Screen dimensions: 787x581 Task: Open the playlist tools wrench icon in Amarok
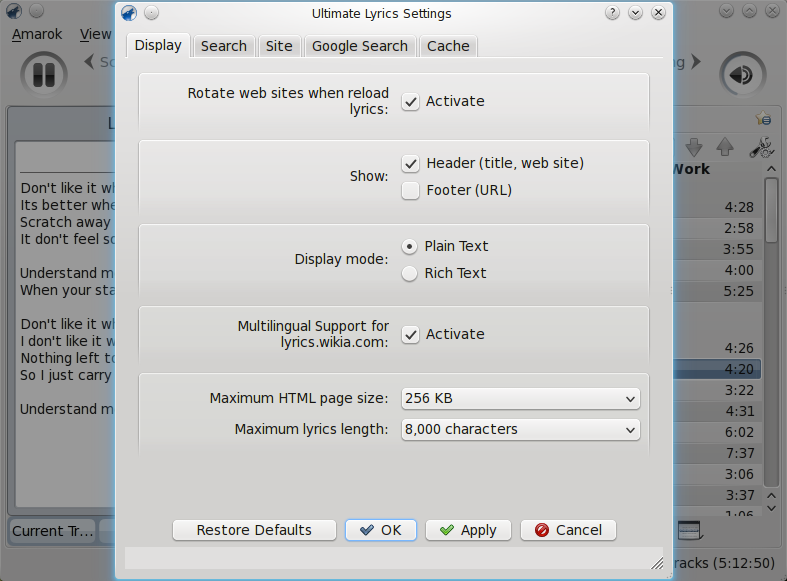761,148
